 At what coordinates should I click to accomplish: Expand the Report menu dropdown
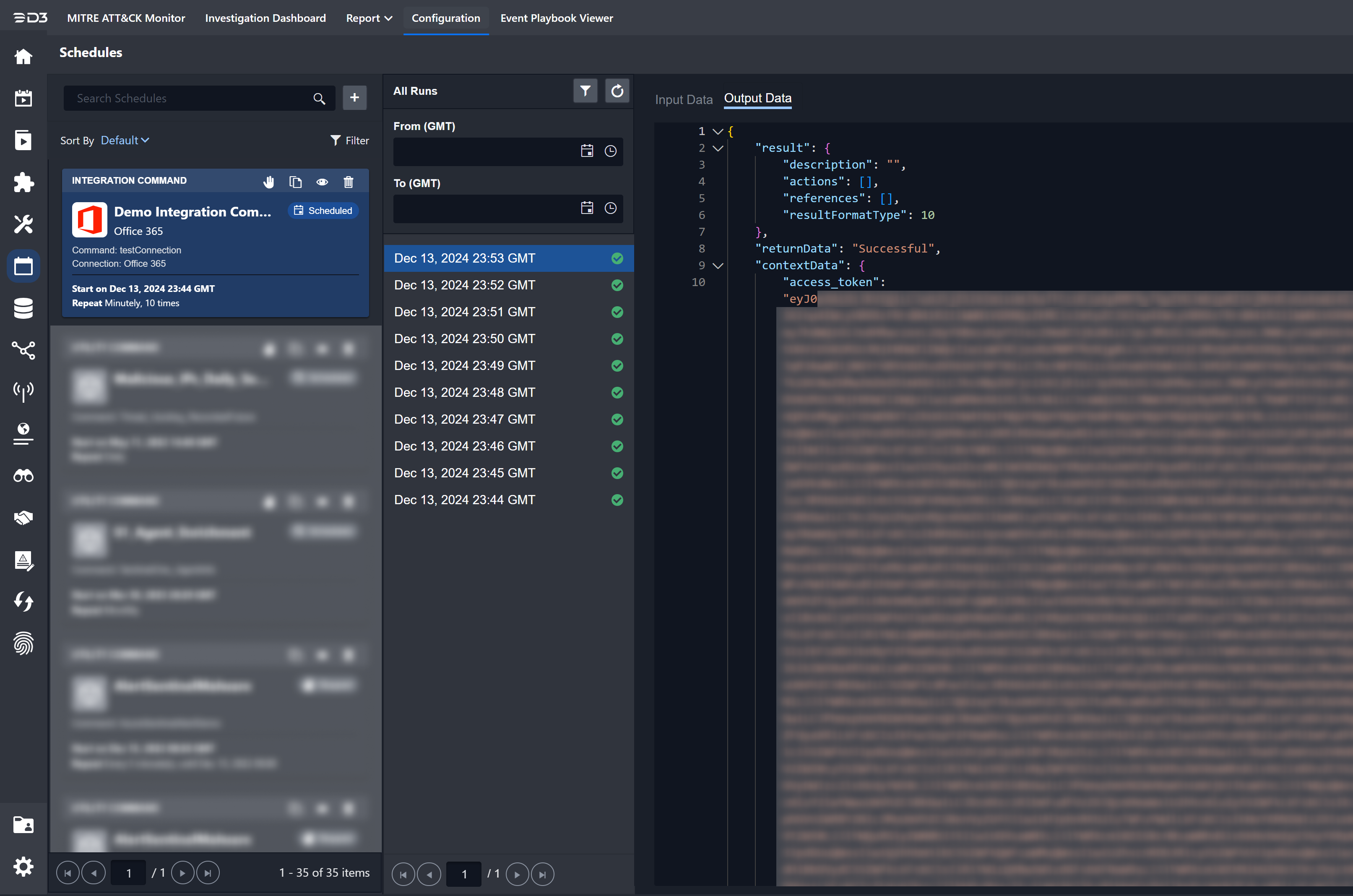point(369,18)
